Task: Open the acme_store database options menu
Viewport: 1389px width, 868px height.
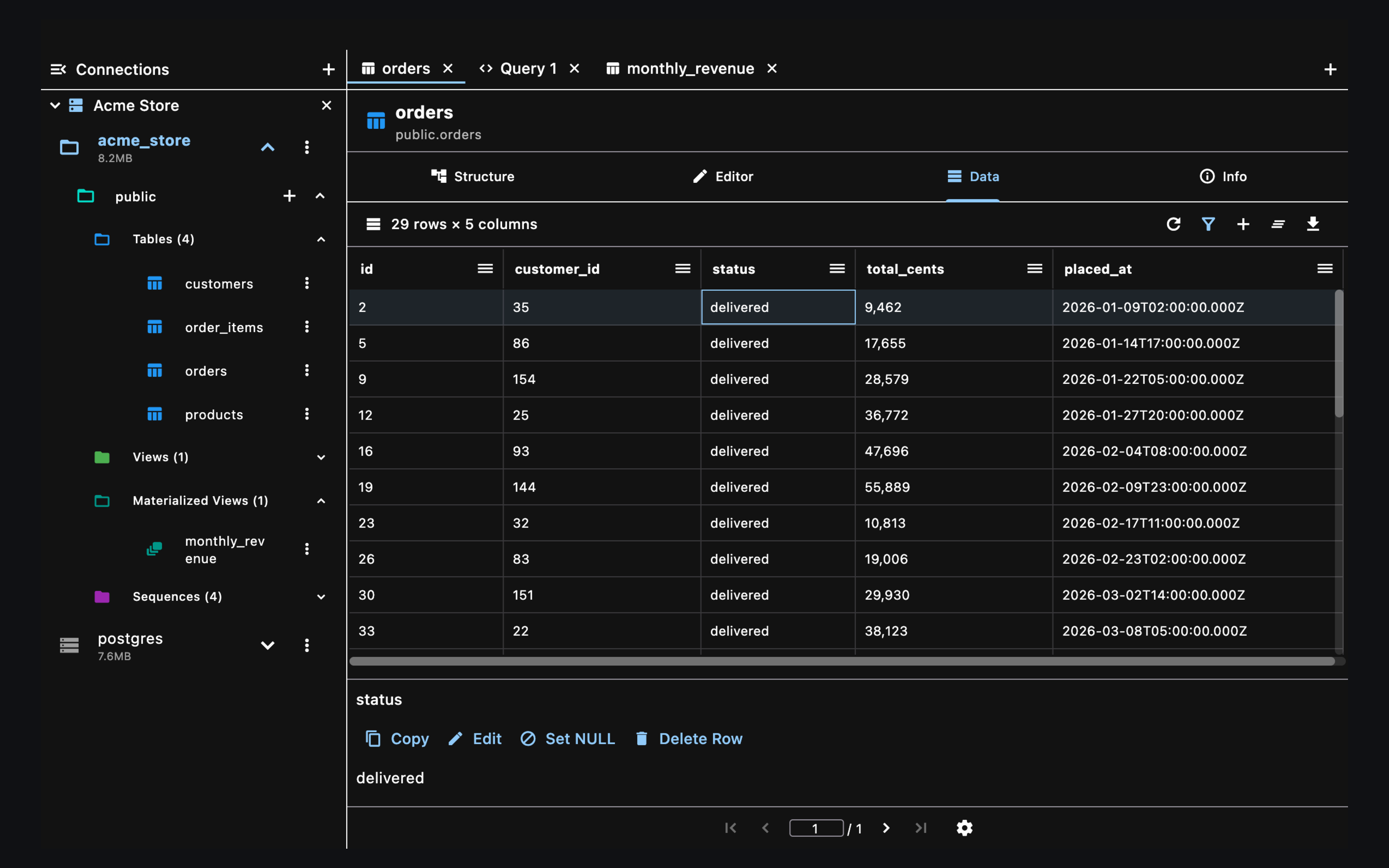Action: coord(307,147)
